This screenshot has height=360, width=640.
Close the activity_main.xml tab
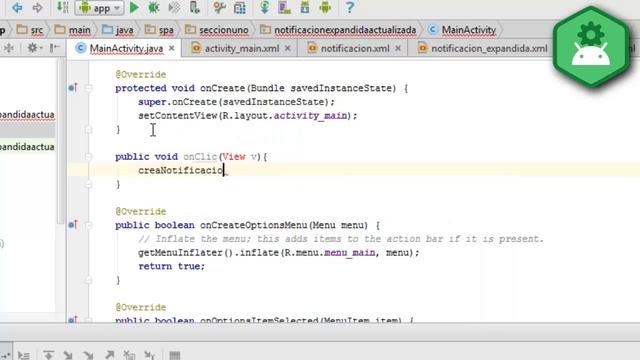(288, 48)
